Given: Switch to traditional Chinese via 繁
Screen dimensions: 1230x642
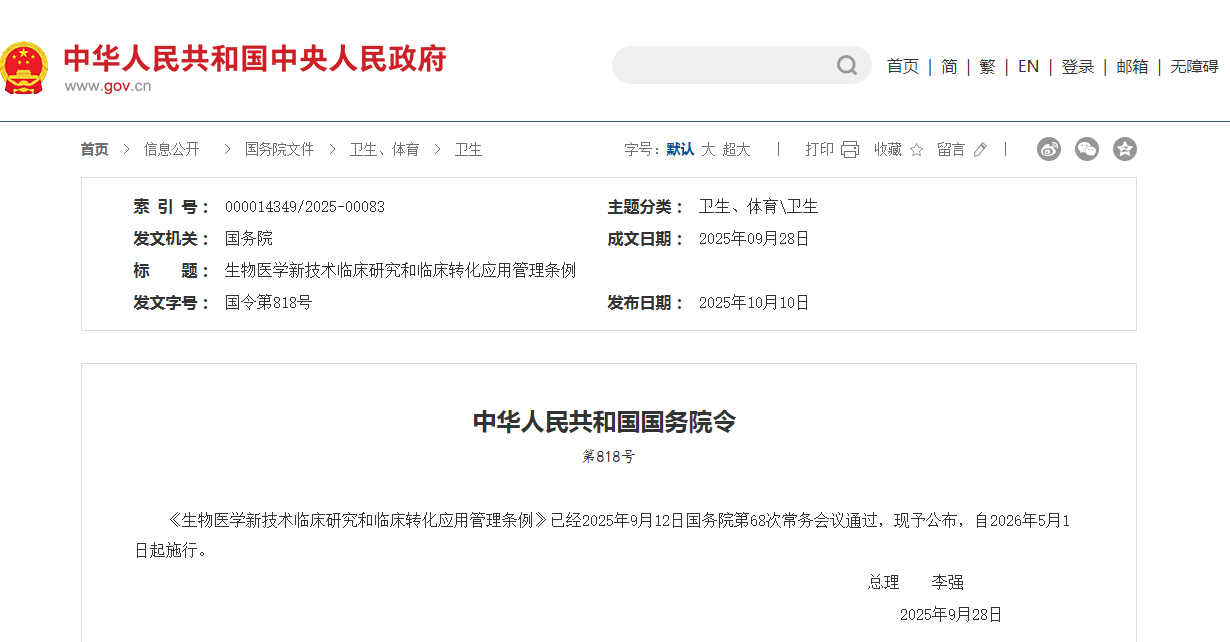Looking at the screenshot, I should (x=986, y=66).
